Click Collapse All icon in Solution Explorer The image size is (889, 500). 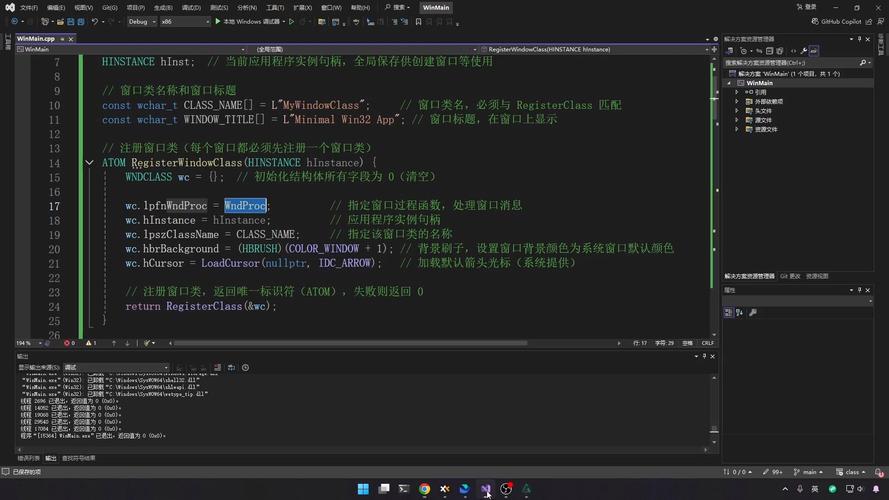click(769, 51)
